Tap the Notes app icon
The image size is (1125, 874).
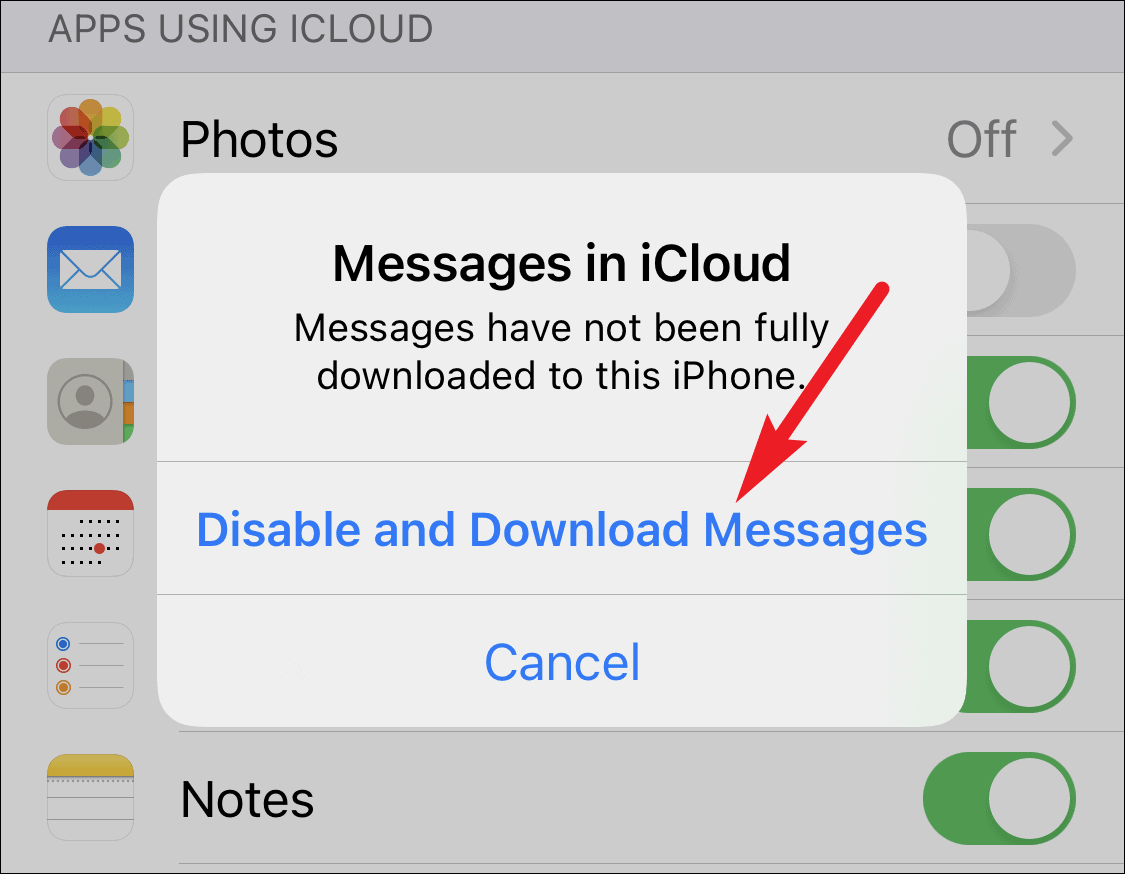(x=90, y=797)
